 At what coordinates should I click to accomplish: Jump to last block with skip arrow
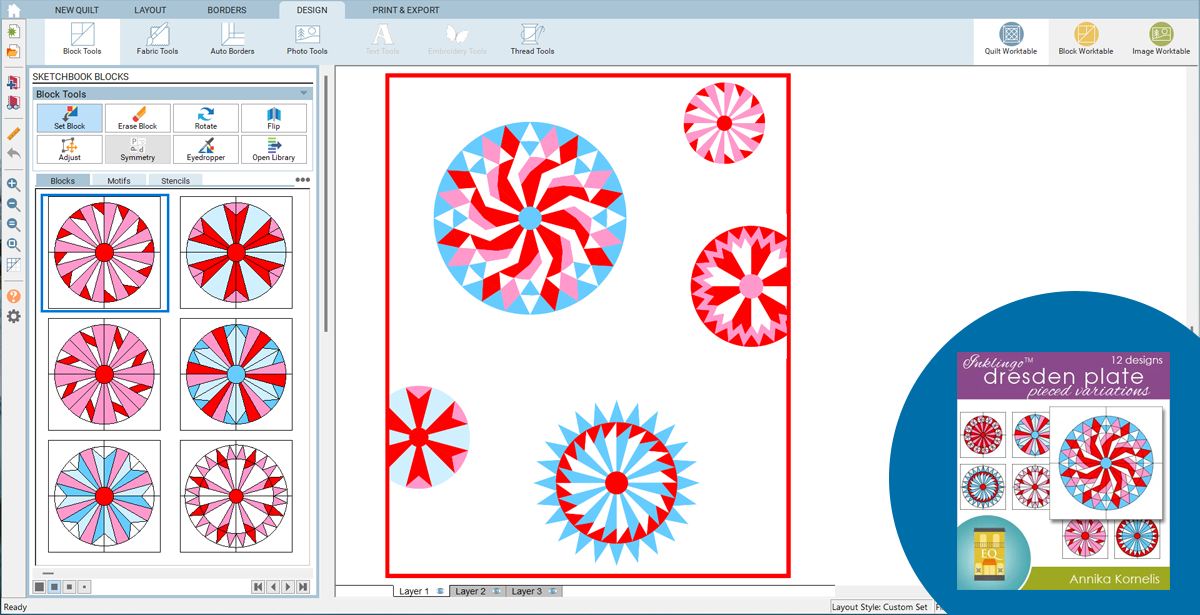pos(303,587)
